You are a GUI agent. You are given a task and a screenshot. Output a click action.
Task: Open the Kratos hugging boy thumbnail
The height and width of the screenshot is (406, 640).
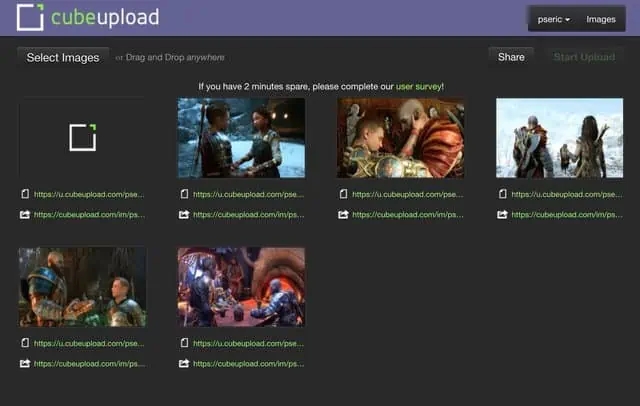pos(400,138)
